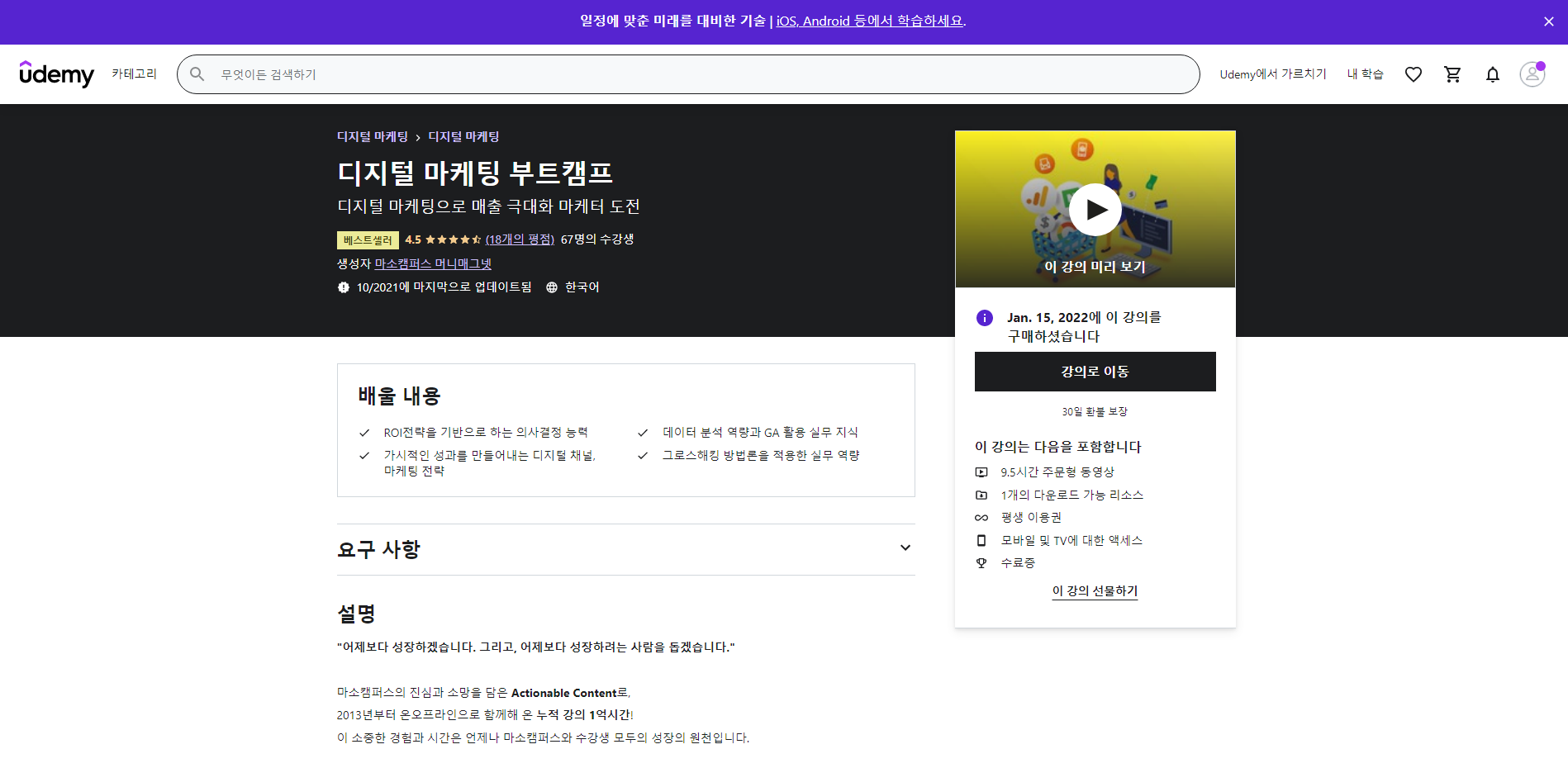The image size is (1568, 768).
Task: Click the 가시적인 성과 item checkmark
Action: 364,456
